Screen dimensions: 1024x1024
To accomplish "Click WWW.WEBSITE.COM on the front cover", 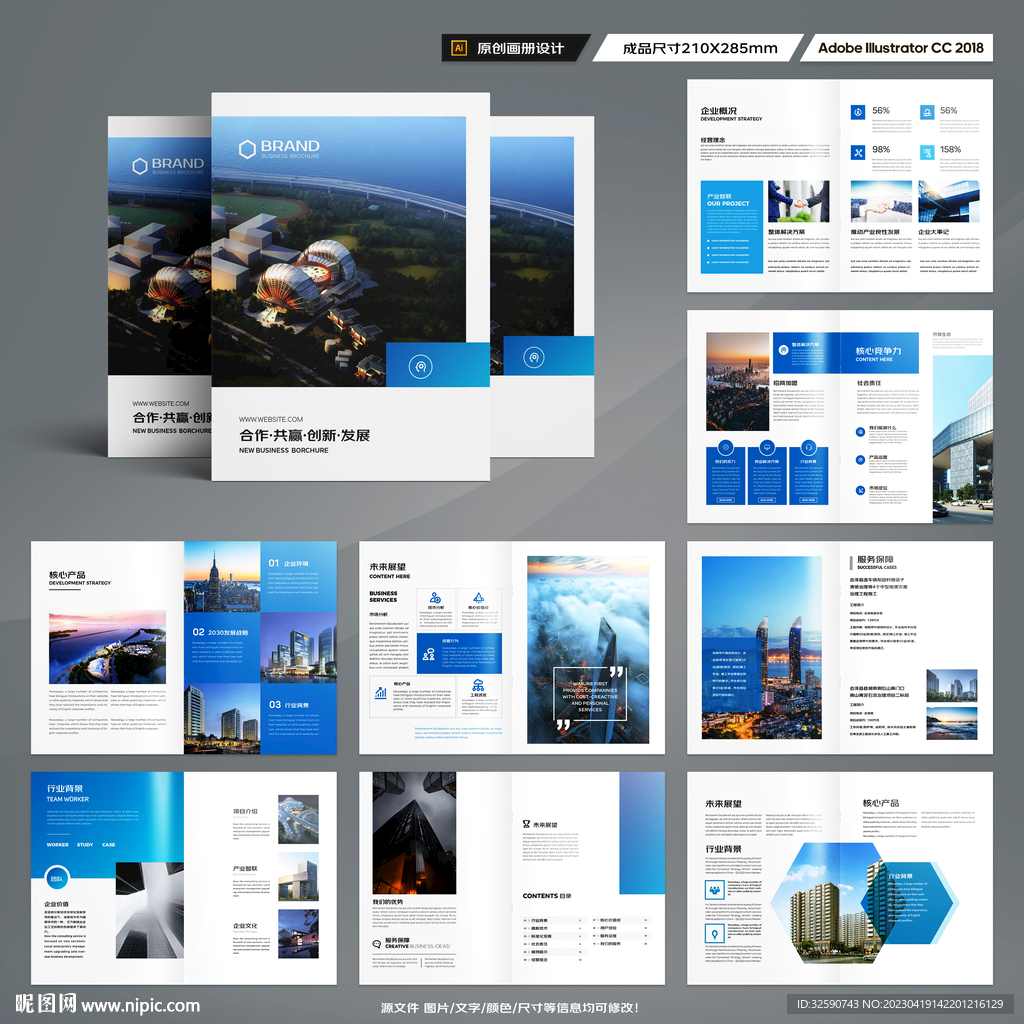I will (270, 419).
